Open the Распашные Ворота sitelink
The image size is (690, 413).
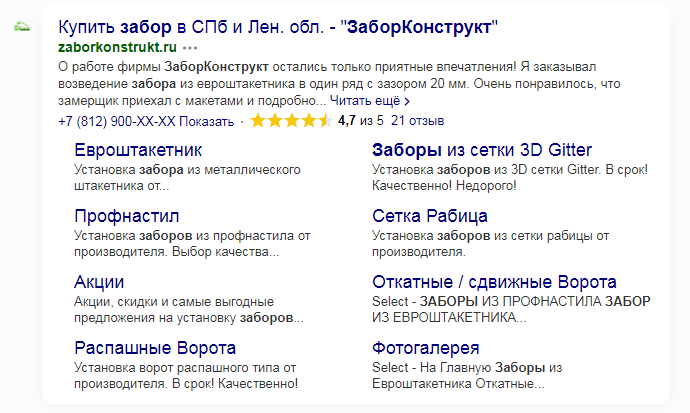tap(155, 348)
